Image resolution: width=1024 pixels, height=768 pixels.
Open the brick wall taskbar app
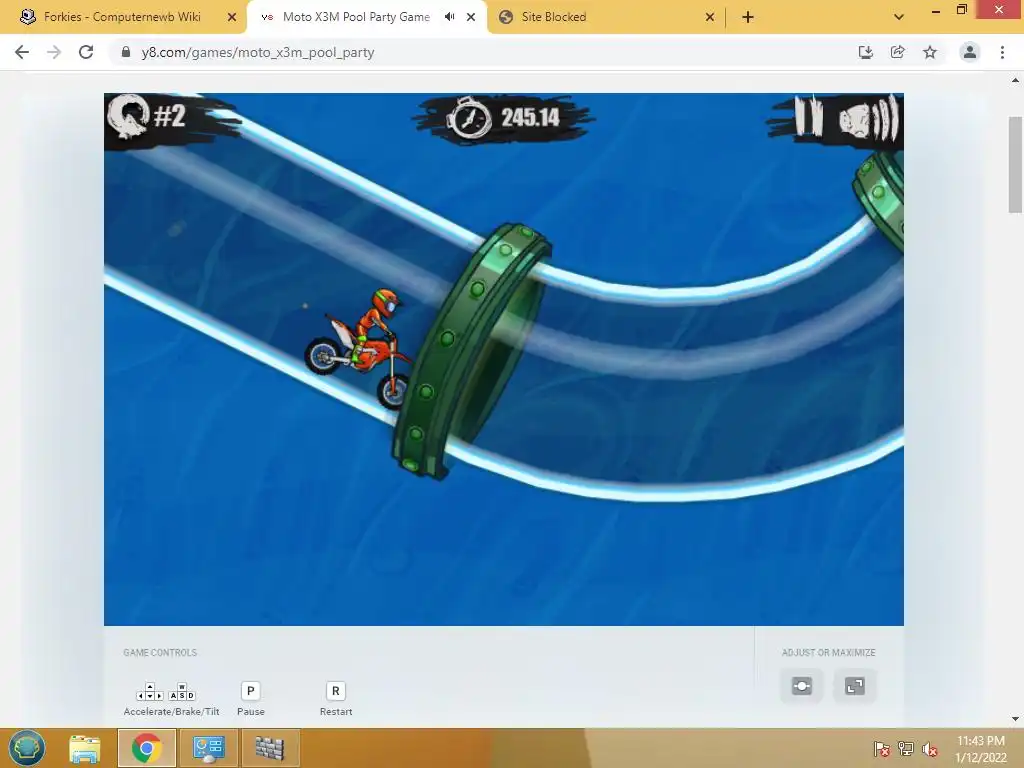(x=270, y=748)
